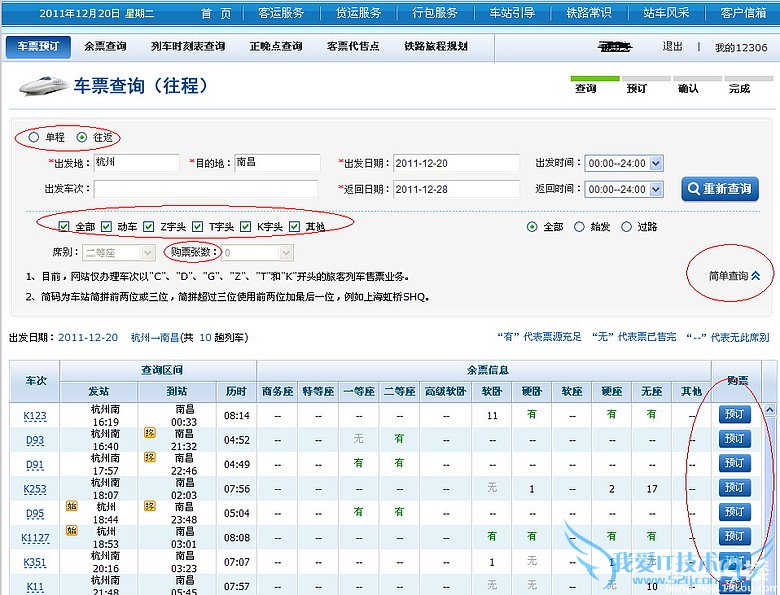Click the 终 marker in D91 row
This screenshot has width=780, height=595.
point(150,458)
